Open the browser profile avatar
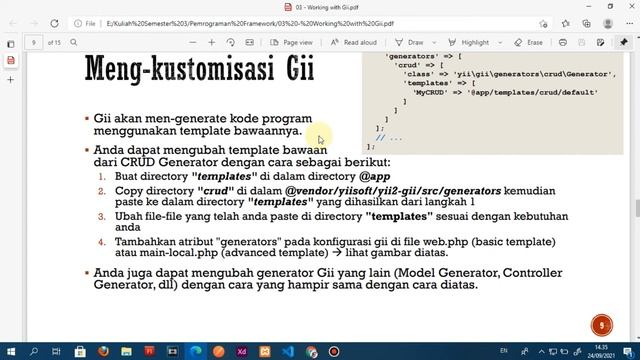 tap(608, 24)
